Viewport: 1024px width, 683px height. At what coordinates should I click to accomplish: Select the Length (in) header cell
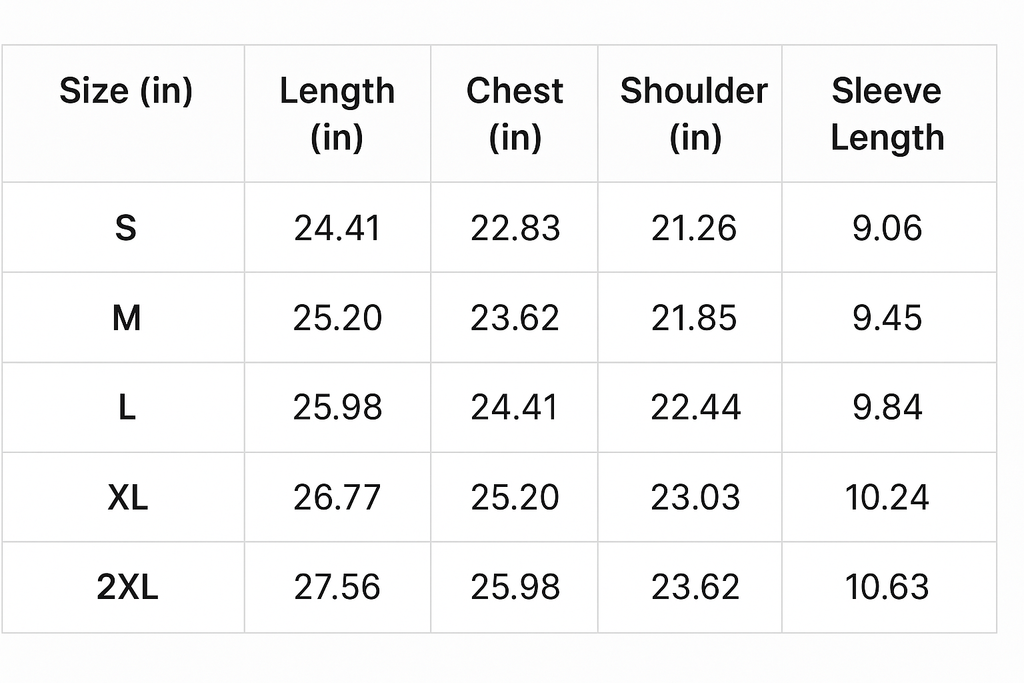tap(337, 114)
